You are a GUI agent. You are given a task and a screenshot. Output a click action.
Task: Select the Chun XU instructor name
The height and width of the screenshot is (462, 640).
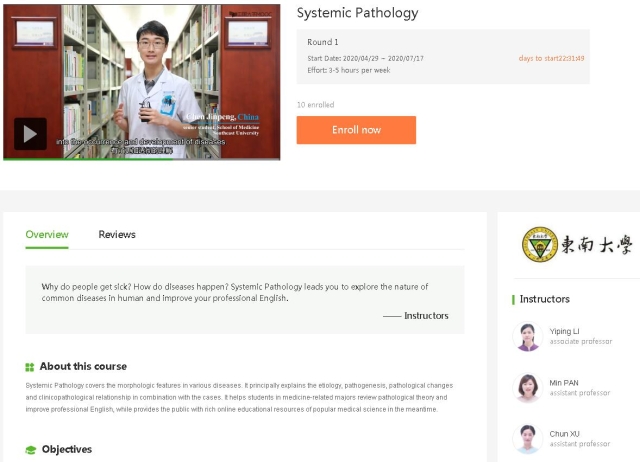click(x=564, y=434)
